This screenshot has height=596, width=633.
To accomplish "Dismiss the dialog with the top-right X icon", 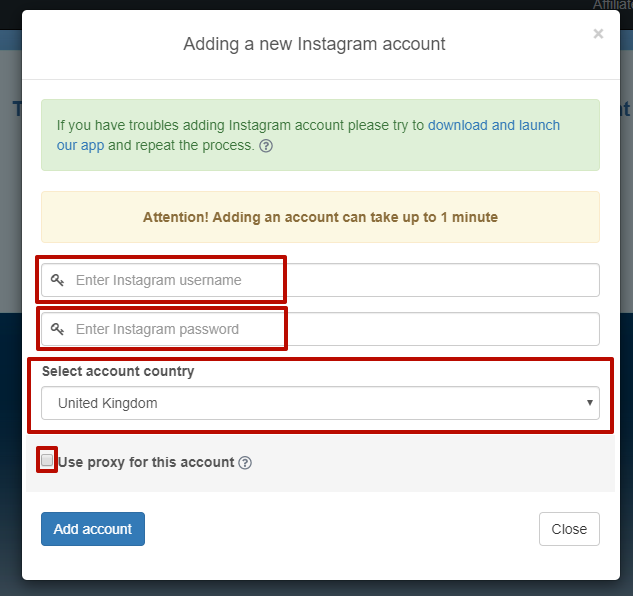I will pos(598,34).
